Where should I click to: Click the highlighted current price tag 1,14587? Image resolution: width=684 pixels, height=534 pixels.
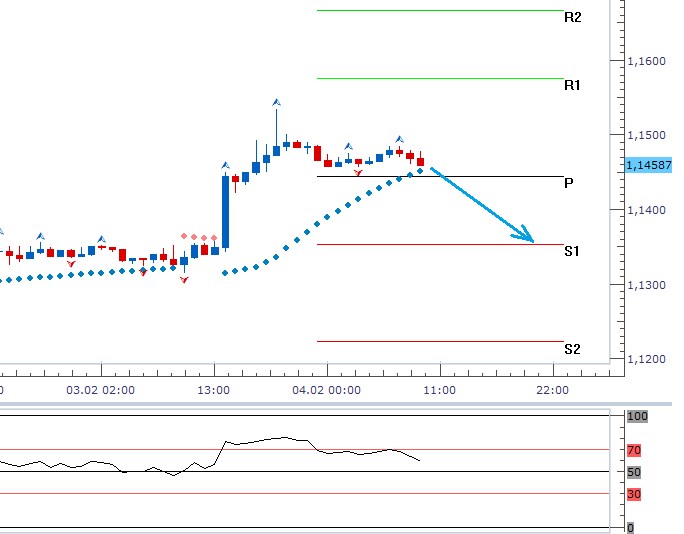point(647,165)
